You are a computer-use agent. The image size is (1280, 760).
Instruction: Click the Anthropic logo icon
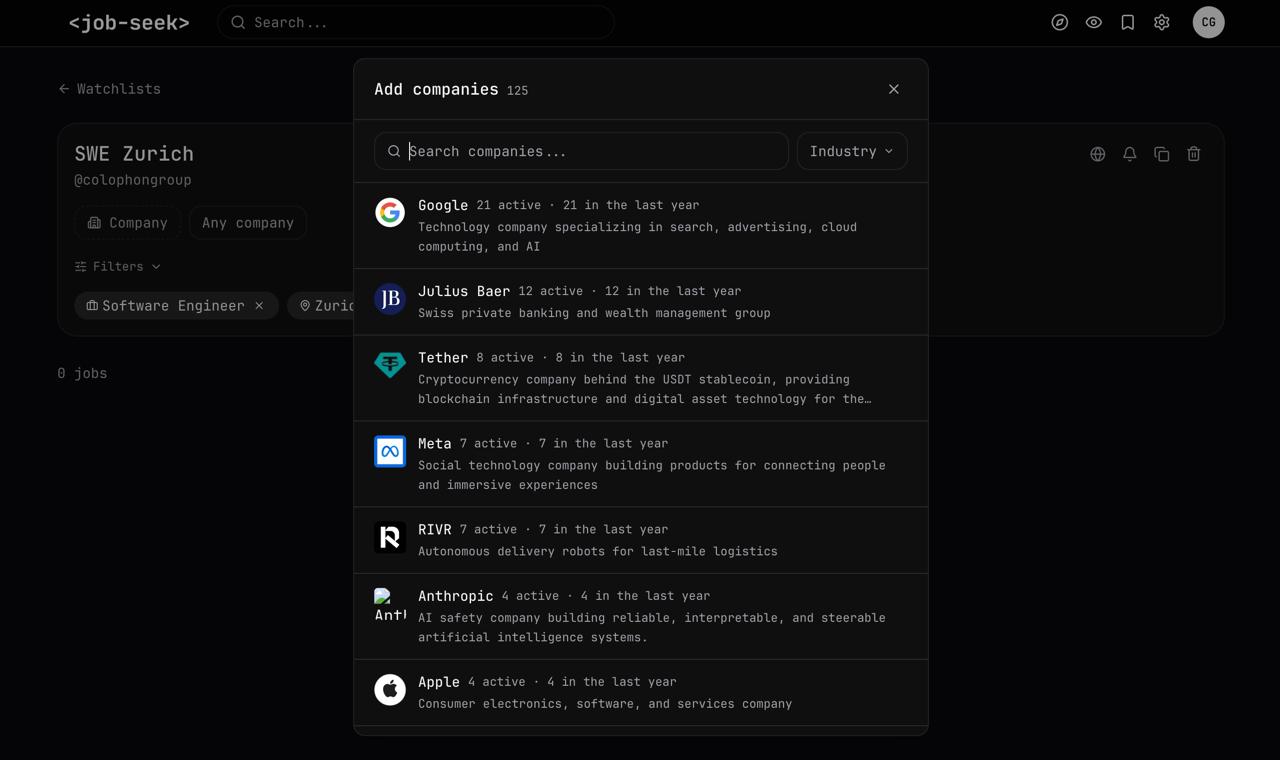(390, 604)
